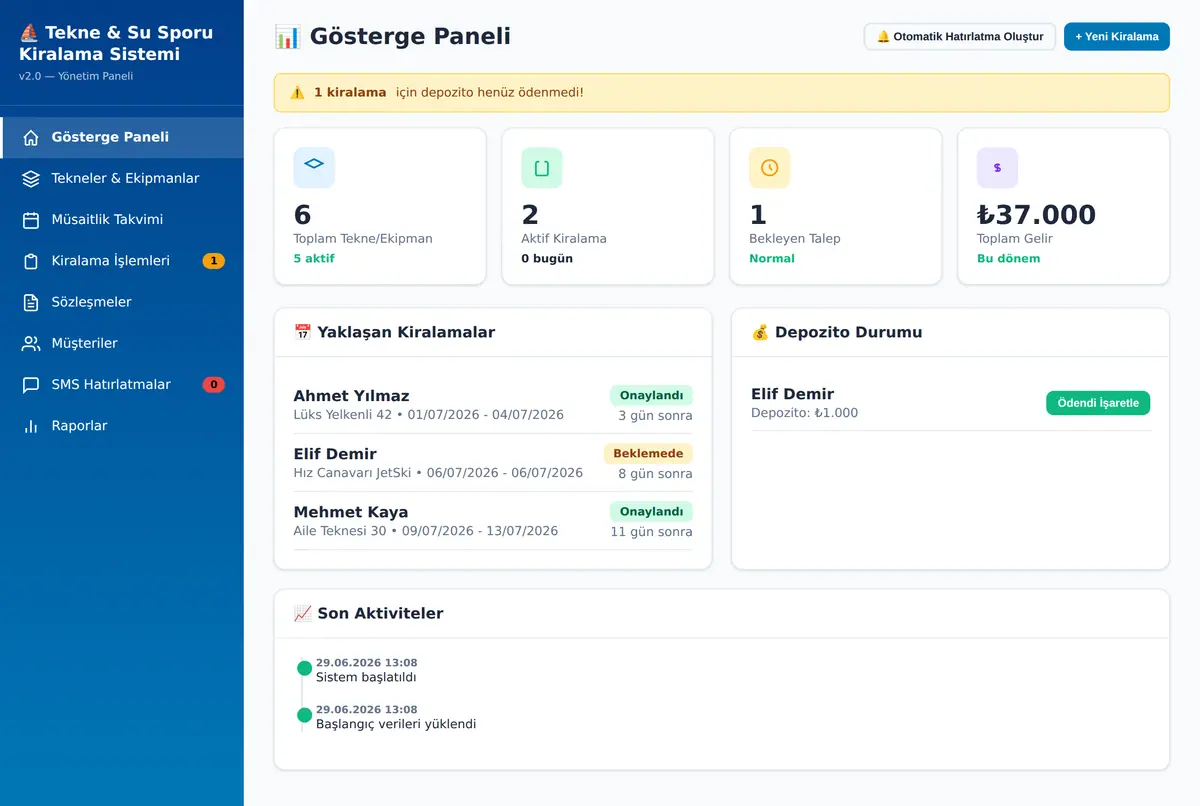The width and height of the screenshot is (1200, 806).
Task: Click the dollar icon on Toplam Gelir card
Action: pos(997,168)
